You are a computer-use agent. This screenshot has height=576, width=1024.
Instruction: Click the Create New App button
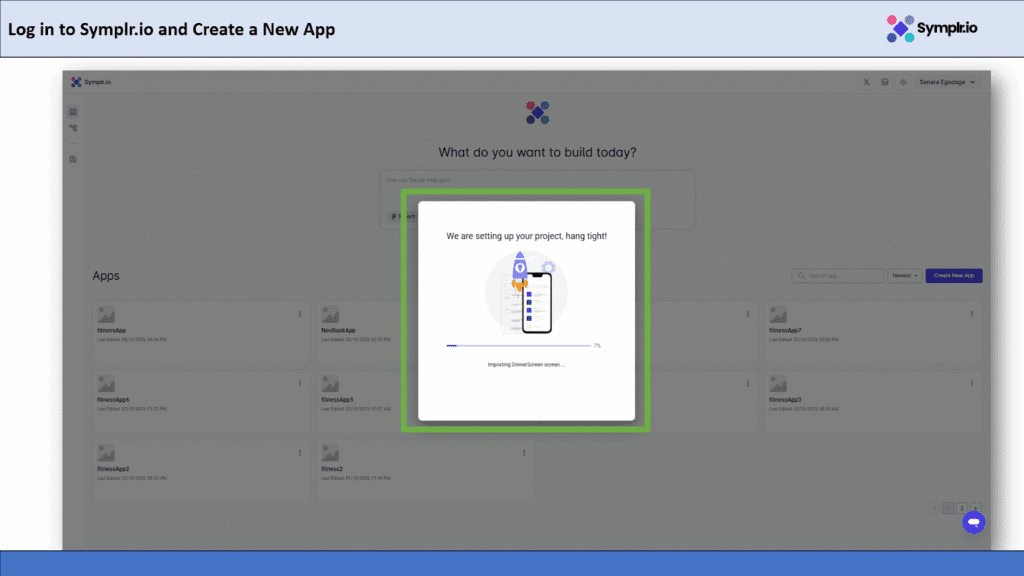pos(953,275)
